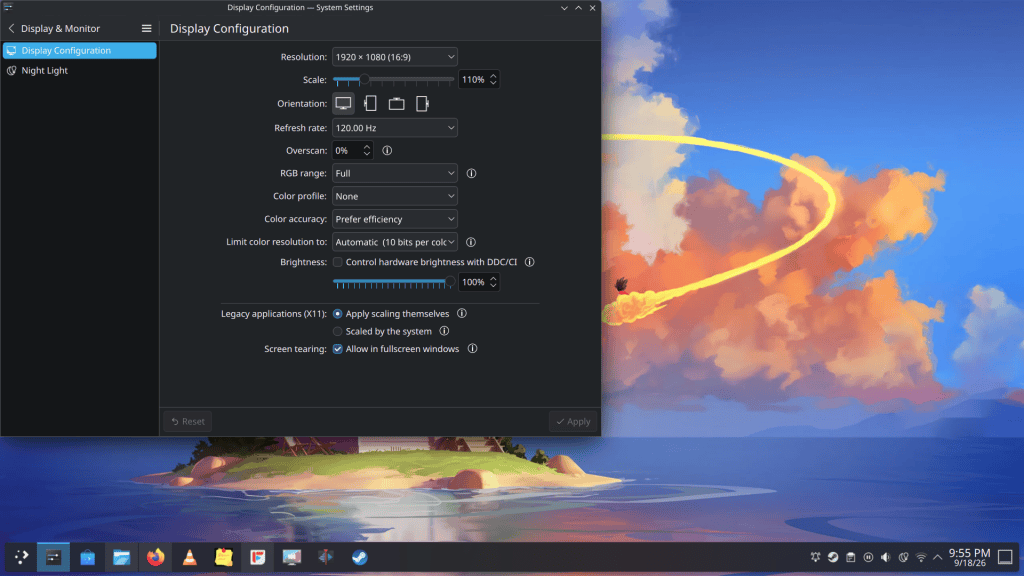Open Wi-Fi networks in system tray
This screenshot has width=1024, height=576.
click(x=921, y=557)
